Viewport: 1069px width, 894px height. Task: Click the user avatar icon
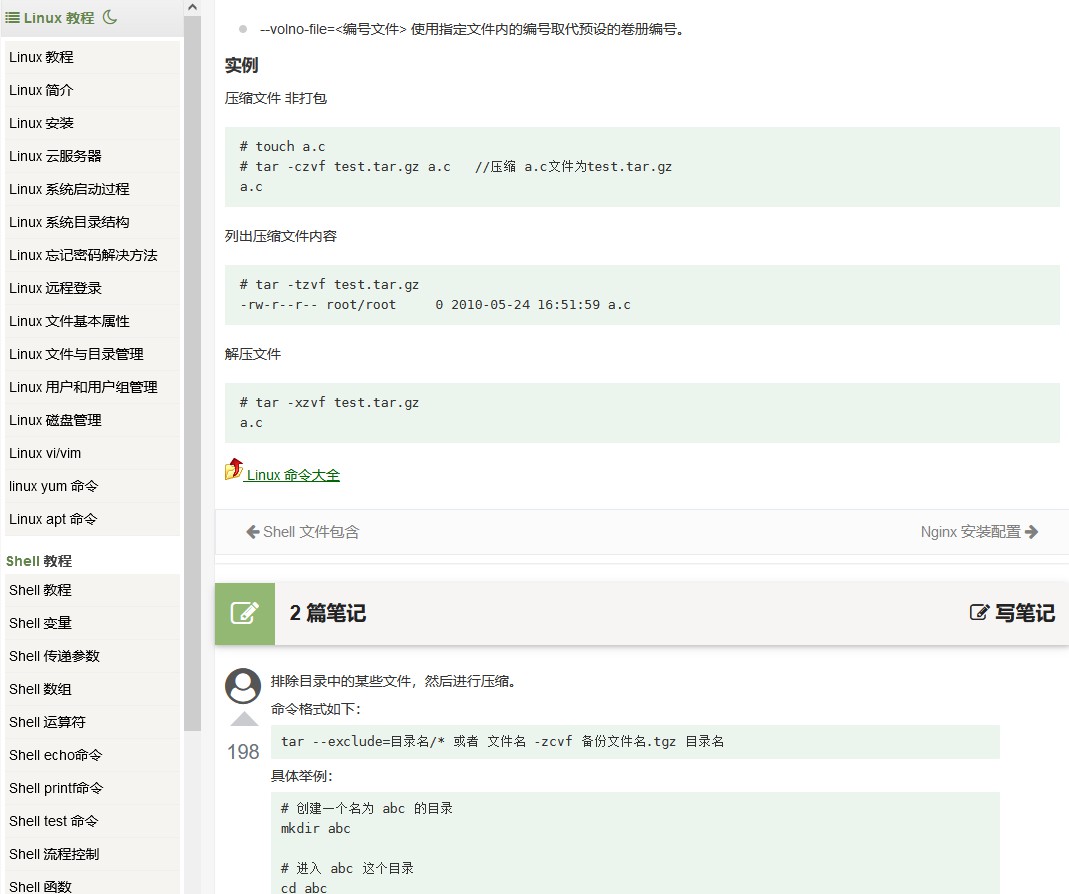tap(243, 685)
